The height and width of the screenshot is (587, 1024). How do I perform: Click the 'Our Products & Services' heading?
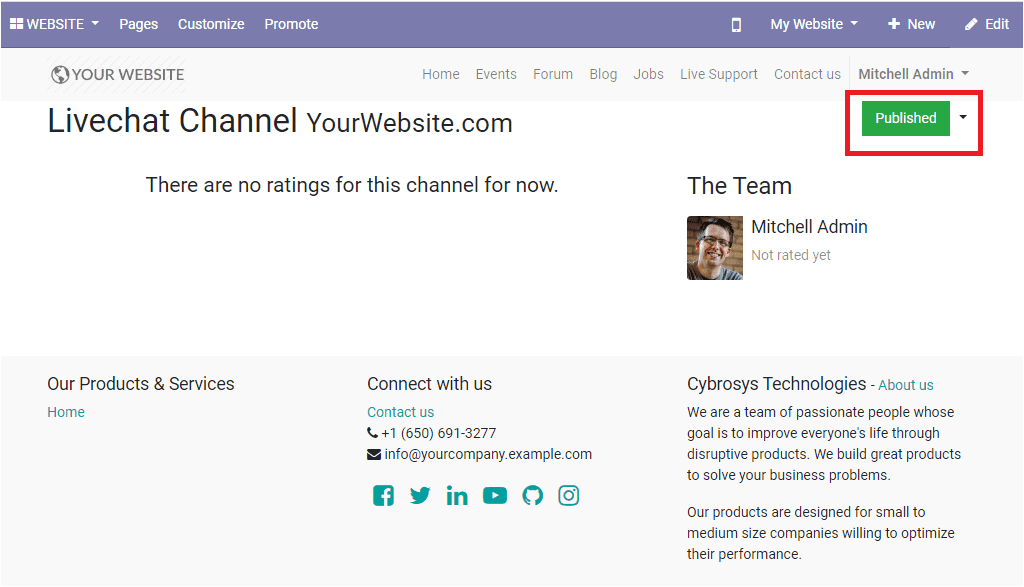click(140, 384)
